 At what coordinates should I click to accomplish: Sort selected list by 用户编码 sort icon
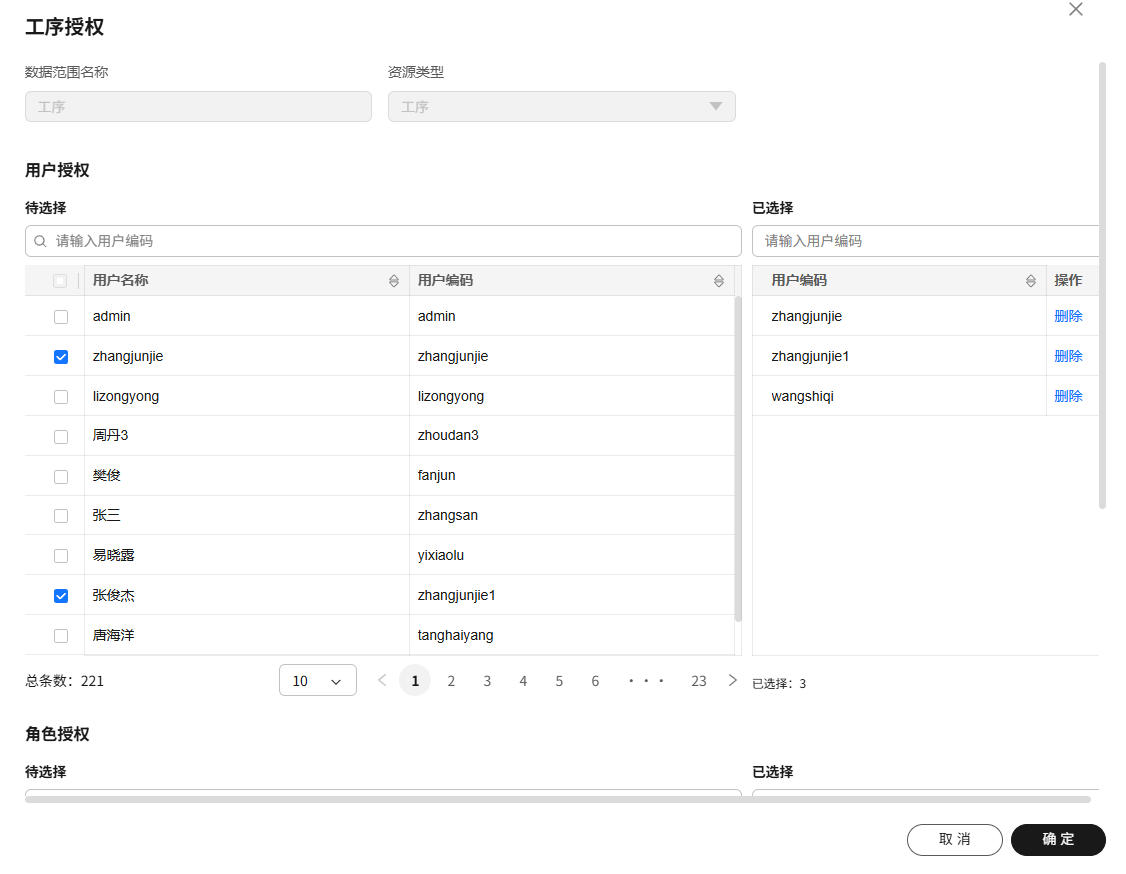pyautogui.click(x=1031, y=281)
